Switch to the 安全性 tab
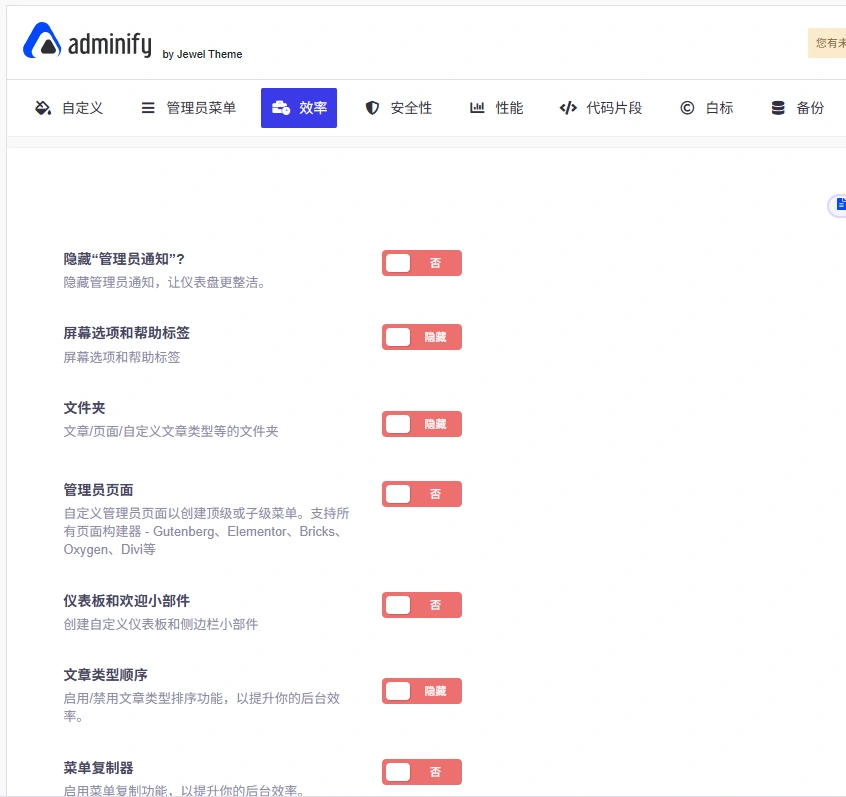This screenshot has width=846, height=797. click(x=398, y=108)
